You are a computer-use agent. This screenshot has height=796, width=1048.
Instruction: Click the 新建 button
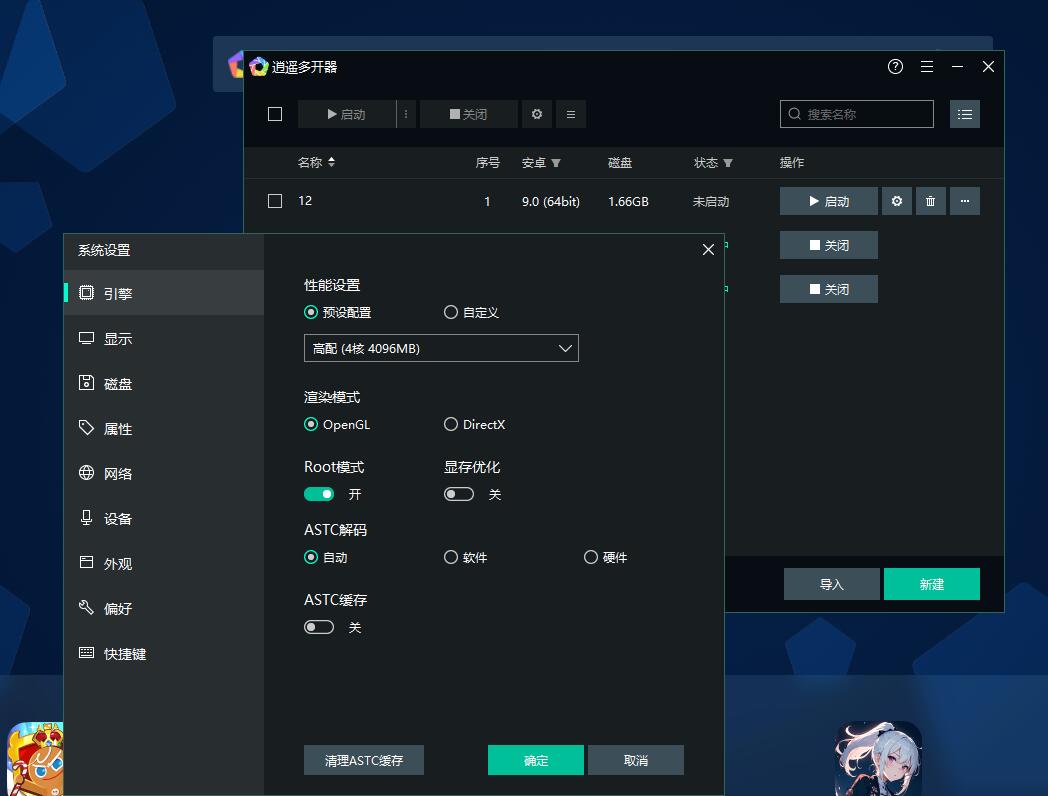pyautogui.click(x=931, y=584)
